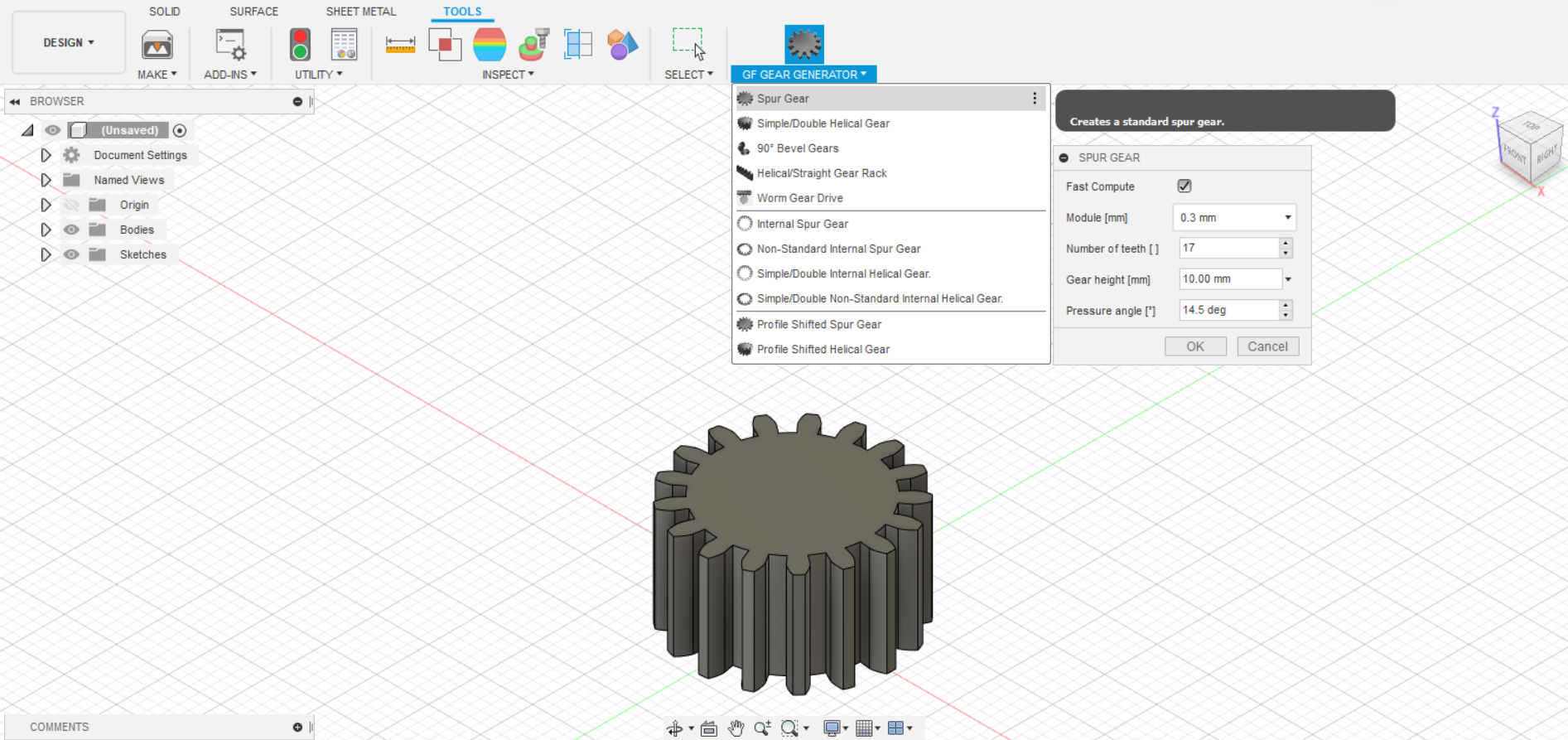Choose Worm Gear Drive from menu
1568x740 pixels.
799,198
